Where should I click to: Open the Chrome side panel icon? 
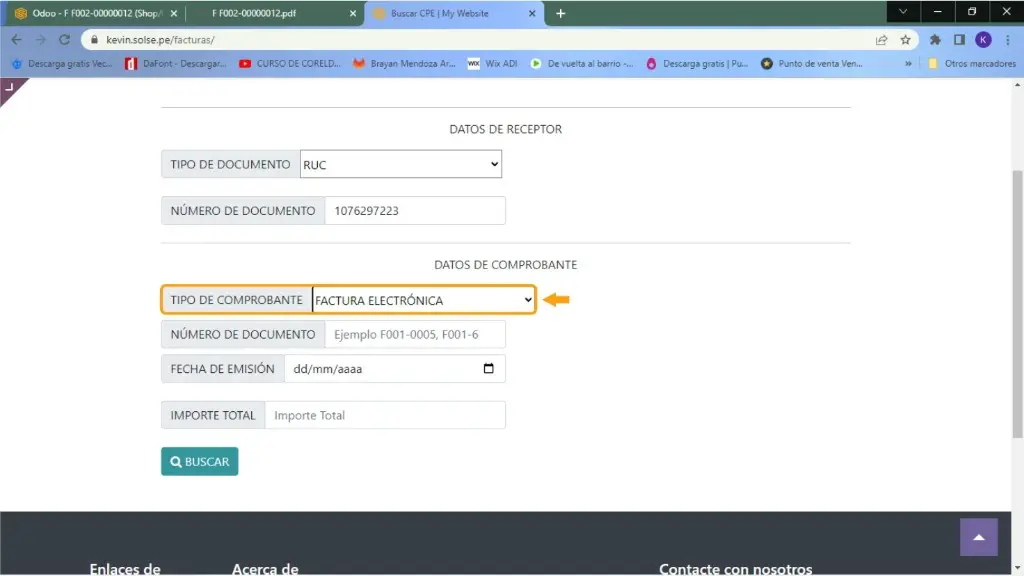pos(959,40)
